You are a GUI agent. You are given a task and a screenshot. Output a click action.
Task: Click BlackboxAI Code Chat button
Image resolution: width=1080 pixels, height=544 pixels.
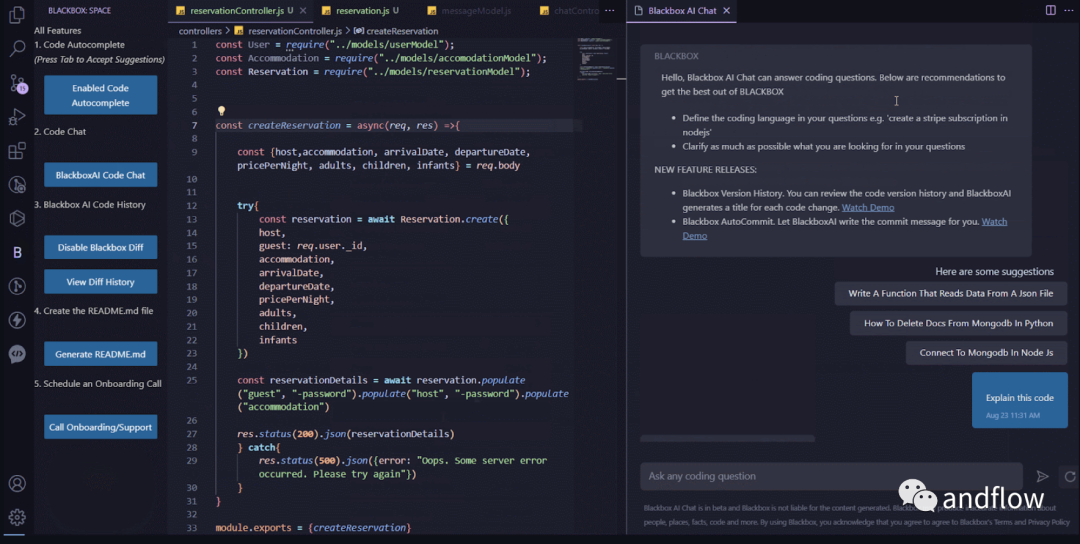(101, 175)
